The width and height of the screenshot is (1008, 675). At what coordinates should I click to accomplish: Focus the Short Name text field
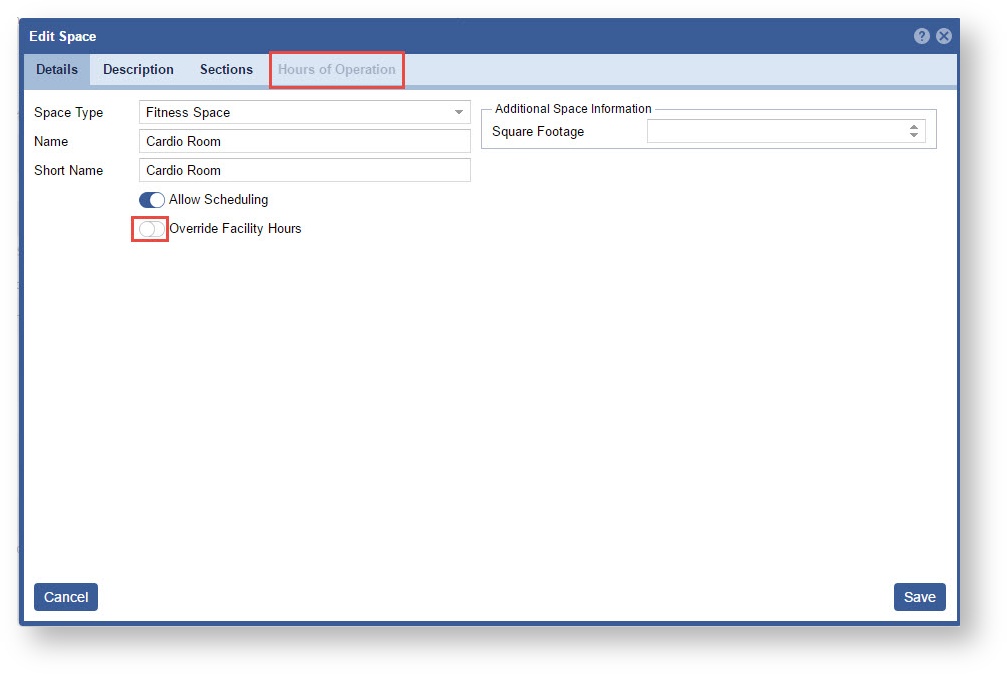pos(305,171)
